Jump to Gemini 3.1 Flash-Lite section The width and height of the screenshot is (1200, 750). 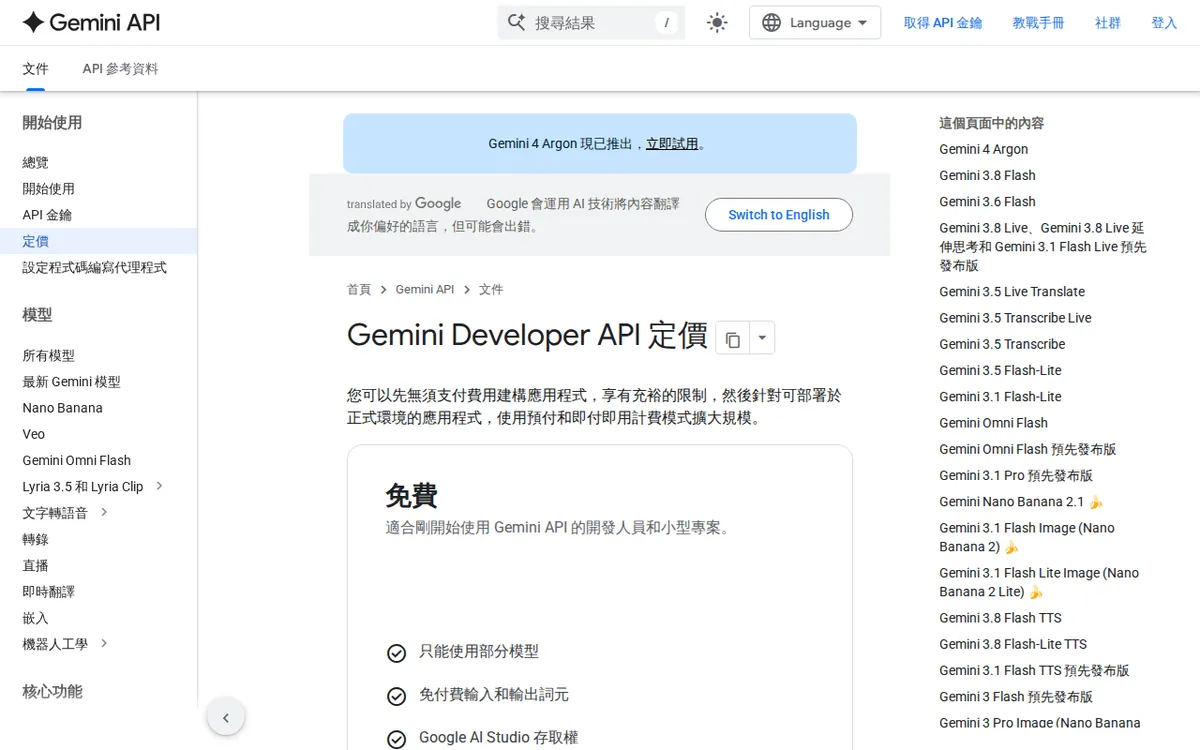[1001, 396]
